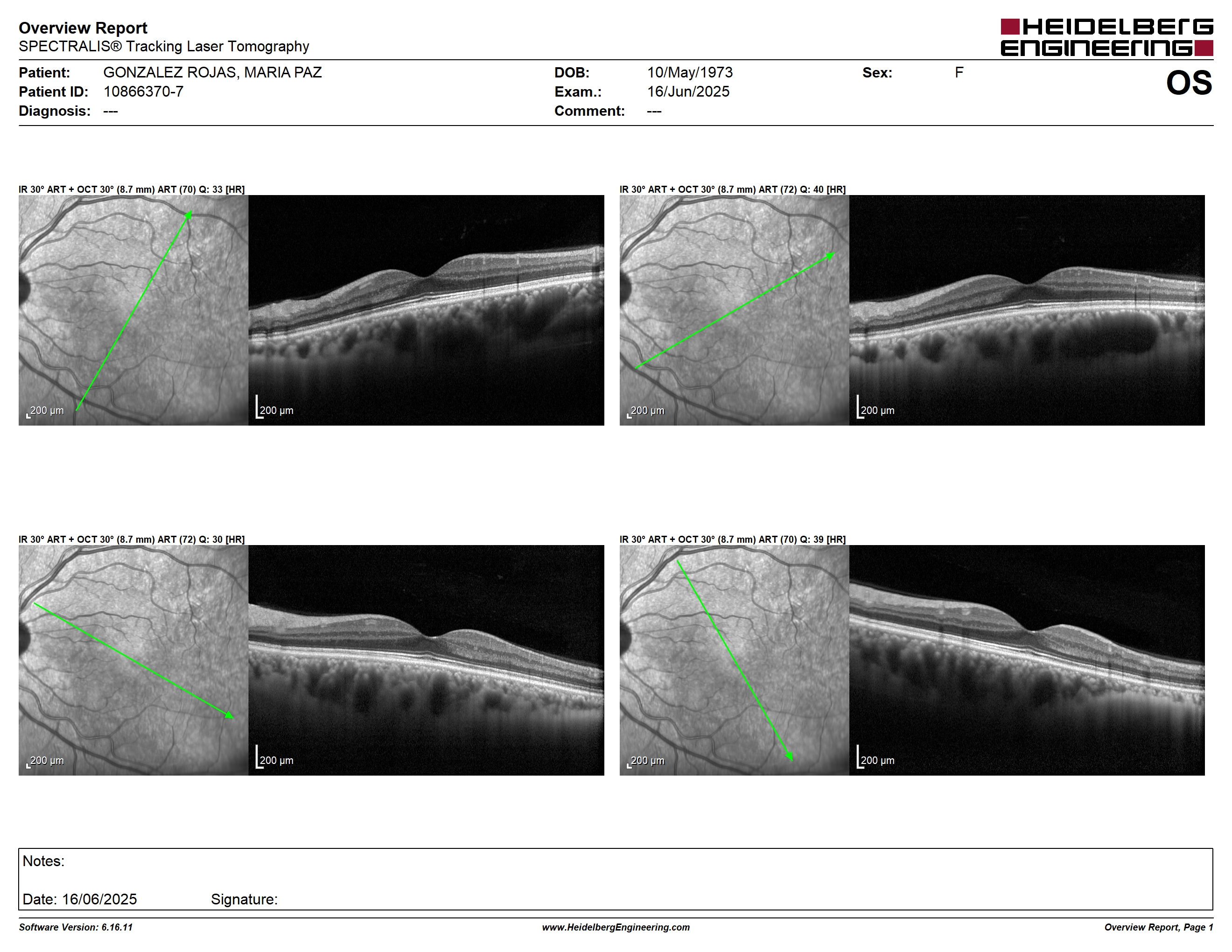
Task: Select the Patient ID 10866370-7
Action: pyautogui.click(x=143, y=92)
